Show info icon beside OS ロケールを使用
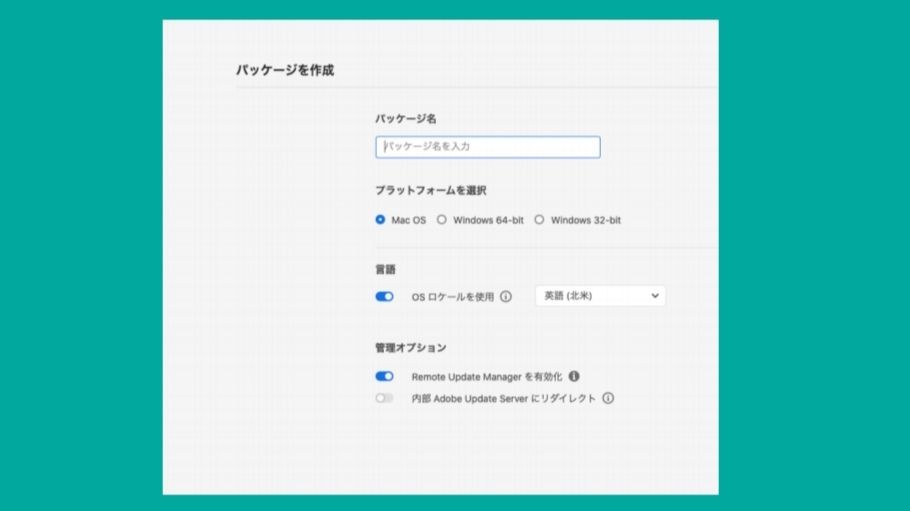 click(506, 297)
